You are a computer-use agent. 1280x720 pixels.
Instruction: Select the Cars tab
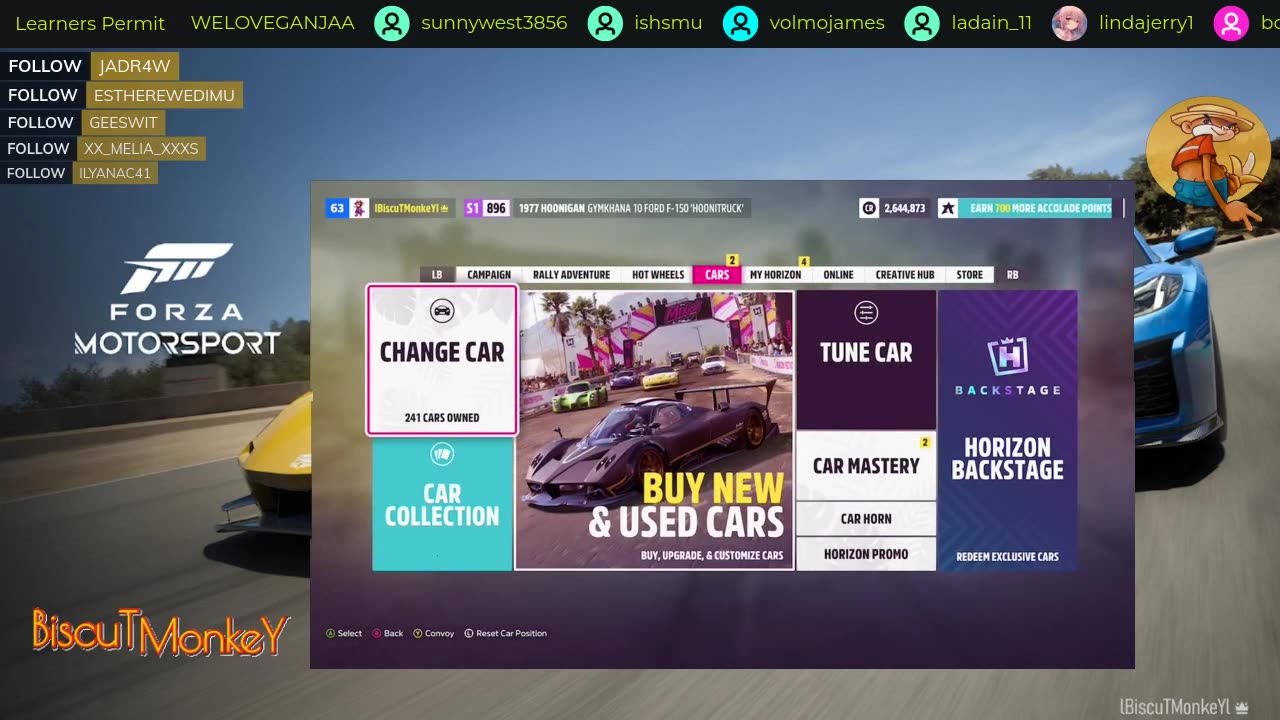717,275
